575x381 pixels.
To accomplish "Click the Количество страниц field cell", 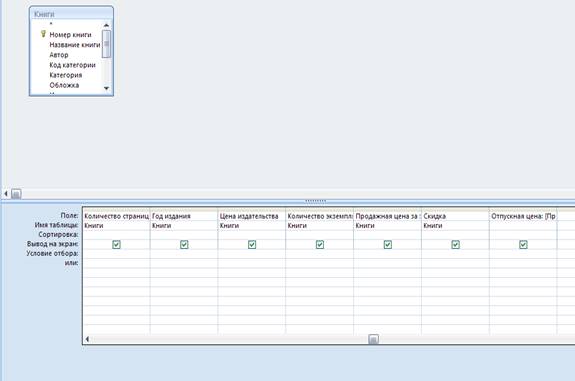I will pos(116,216).
